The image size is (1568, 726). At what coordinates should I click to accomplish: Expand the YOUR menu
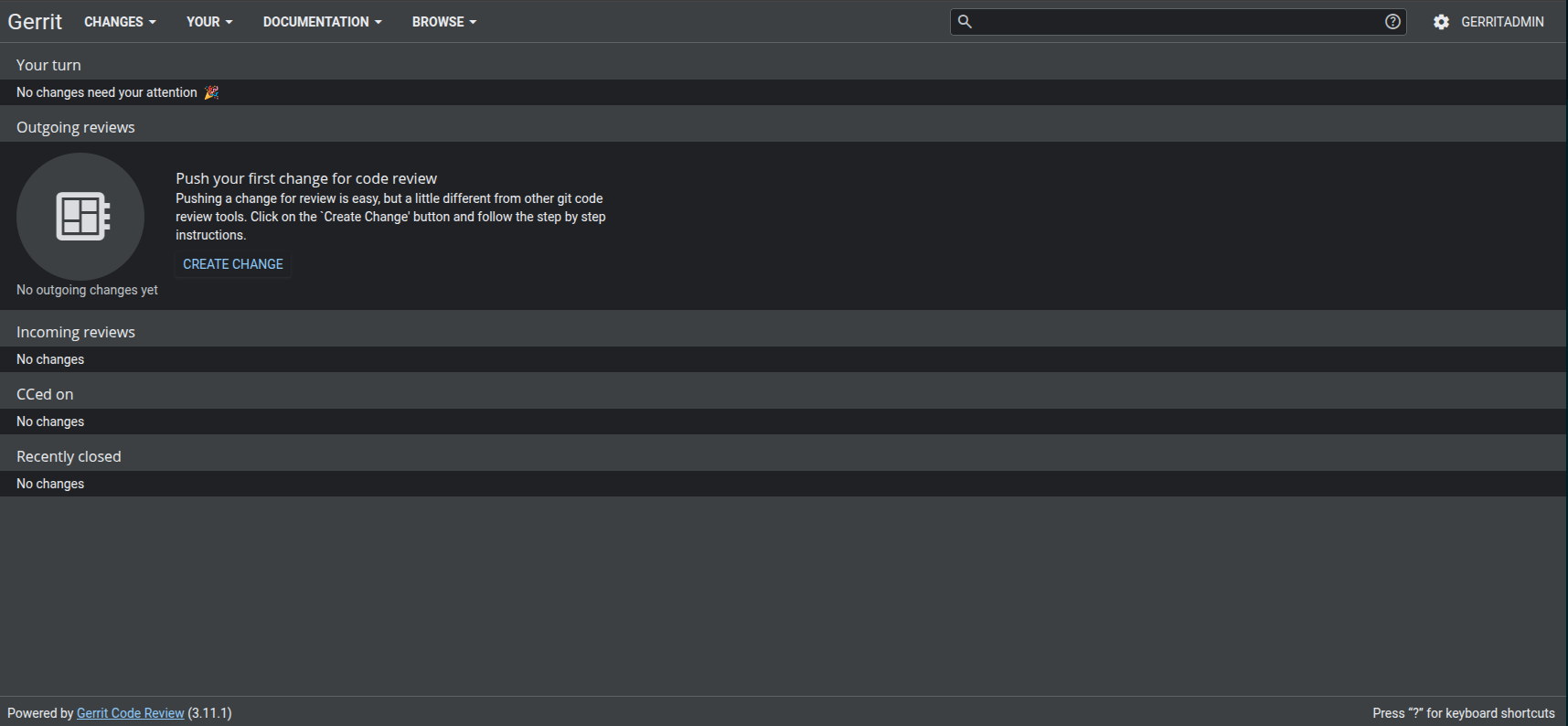209,22
